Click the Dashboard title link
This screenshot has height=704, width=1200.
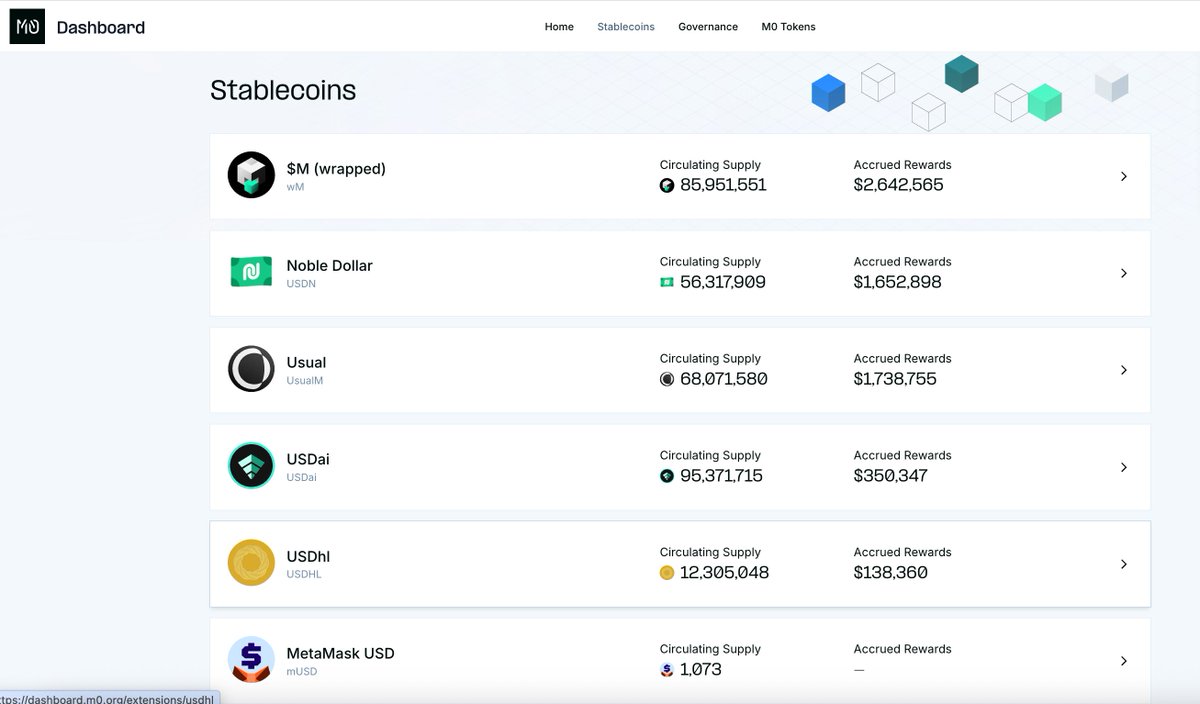[x=101, y=28]
